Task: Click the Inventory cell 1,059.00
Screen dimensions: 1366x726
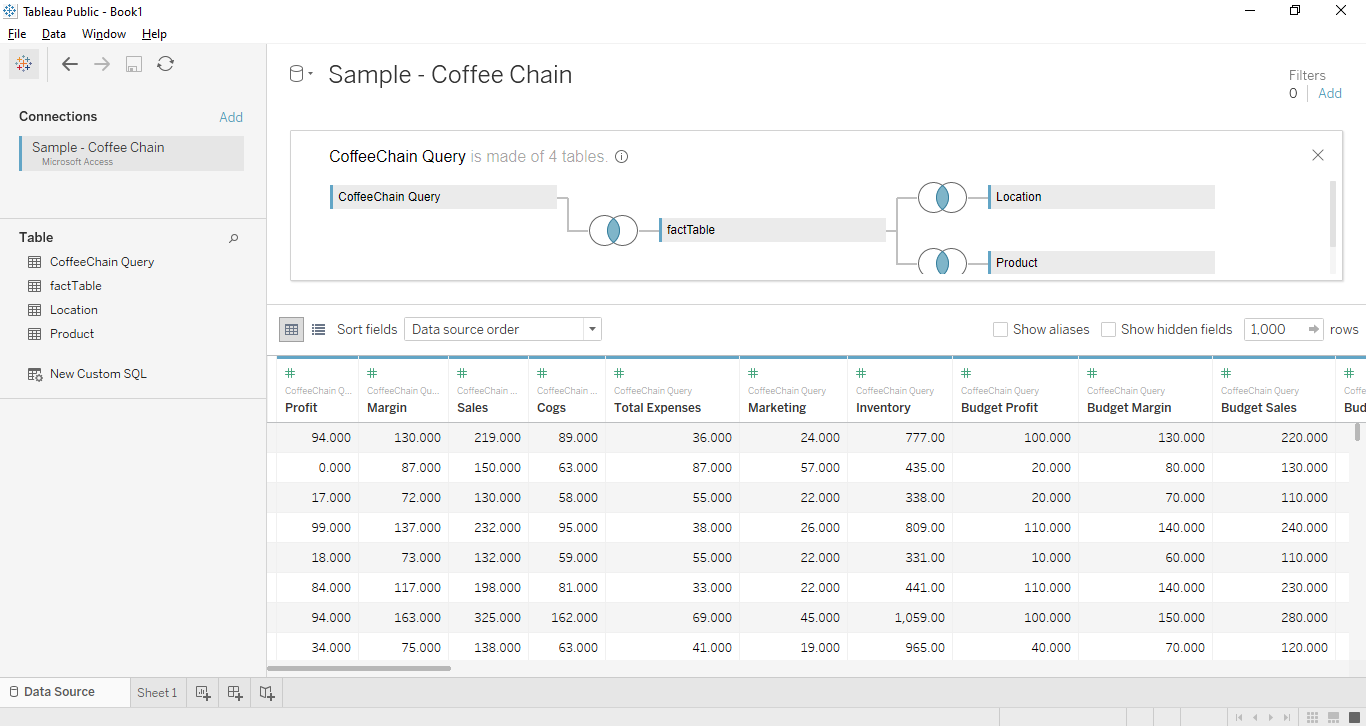Action: coord(899,618)
